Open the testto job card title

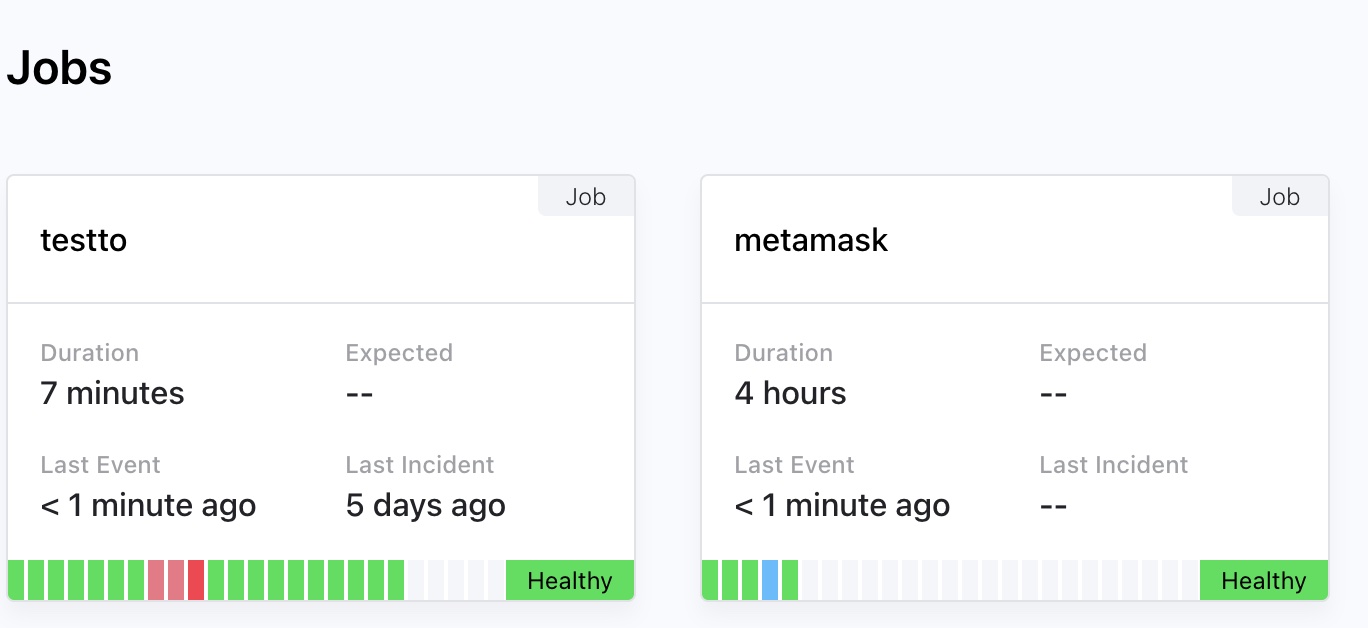coord(84,241)
